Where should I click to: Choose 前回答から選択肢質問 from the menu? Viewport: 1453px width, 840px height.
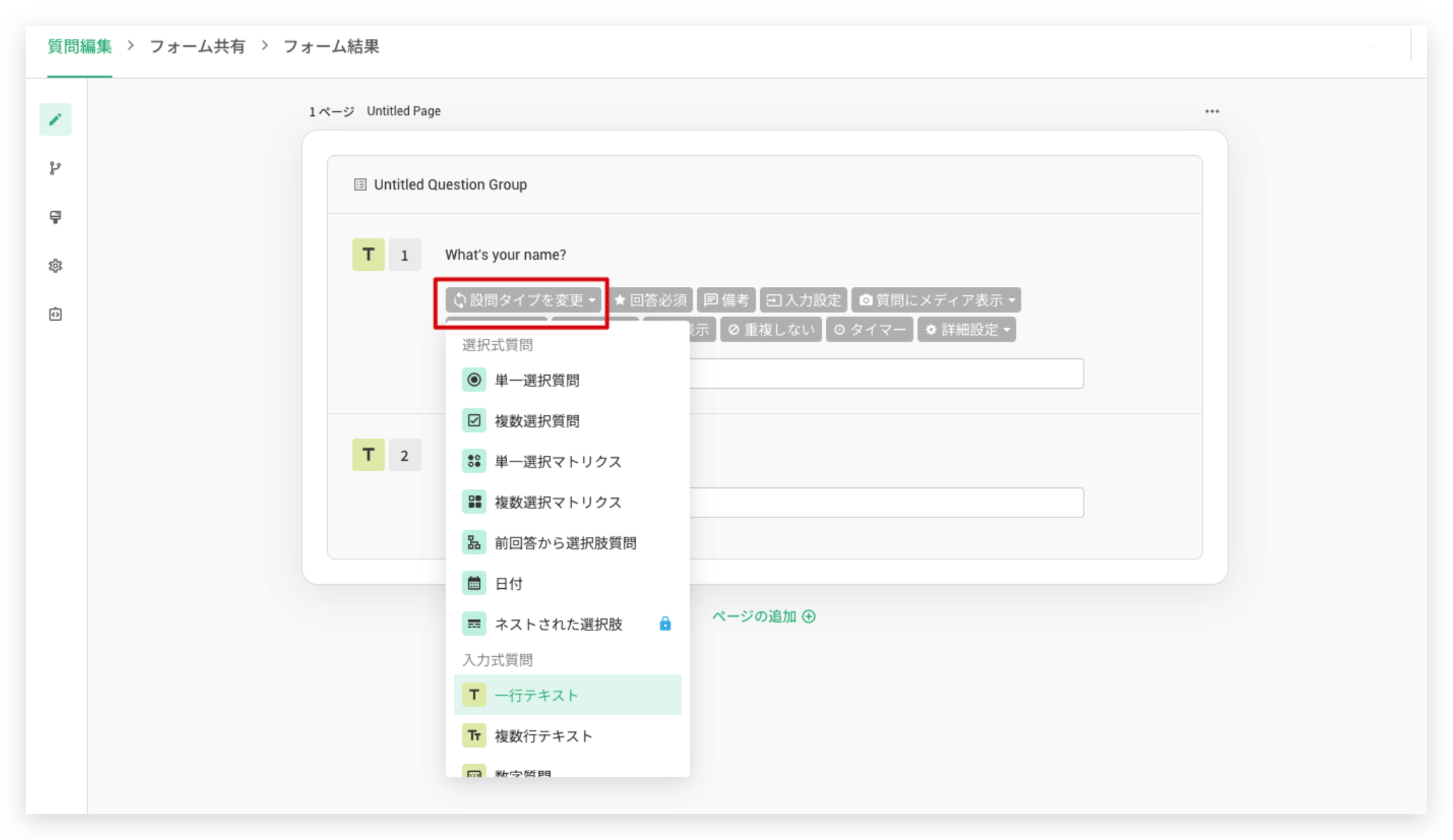pos(567,543)
